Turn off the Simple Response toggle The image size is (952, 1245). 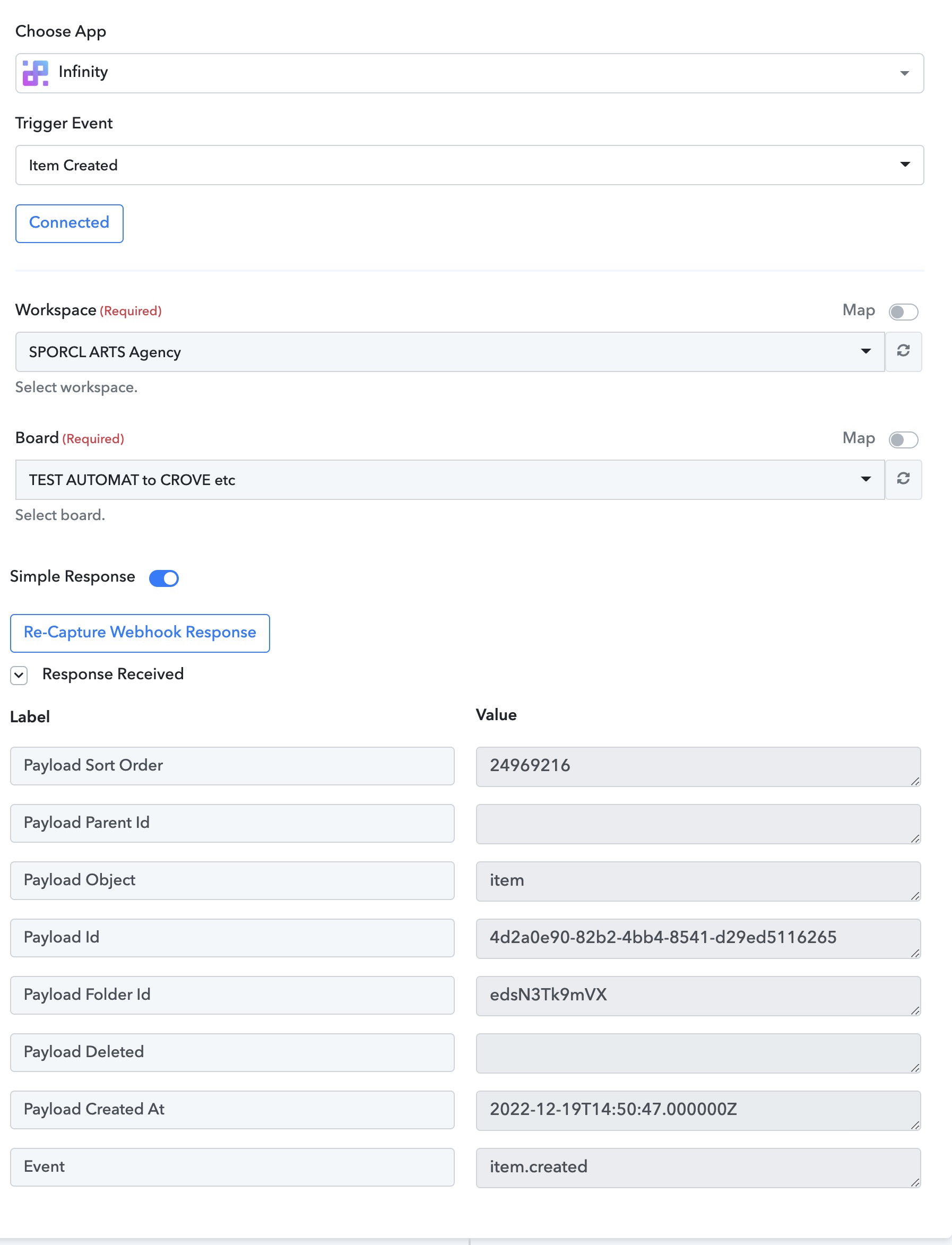[164, 578]
